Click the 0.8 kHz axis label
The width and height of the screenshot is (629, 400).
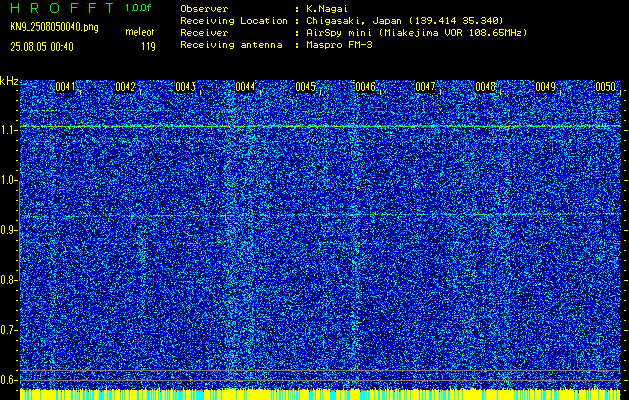coord(7,280)
